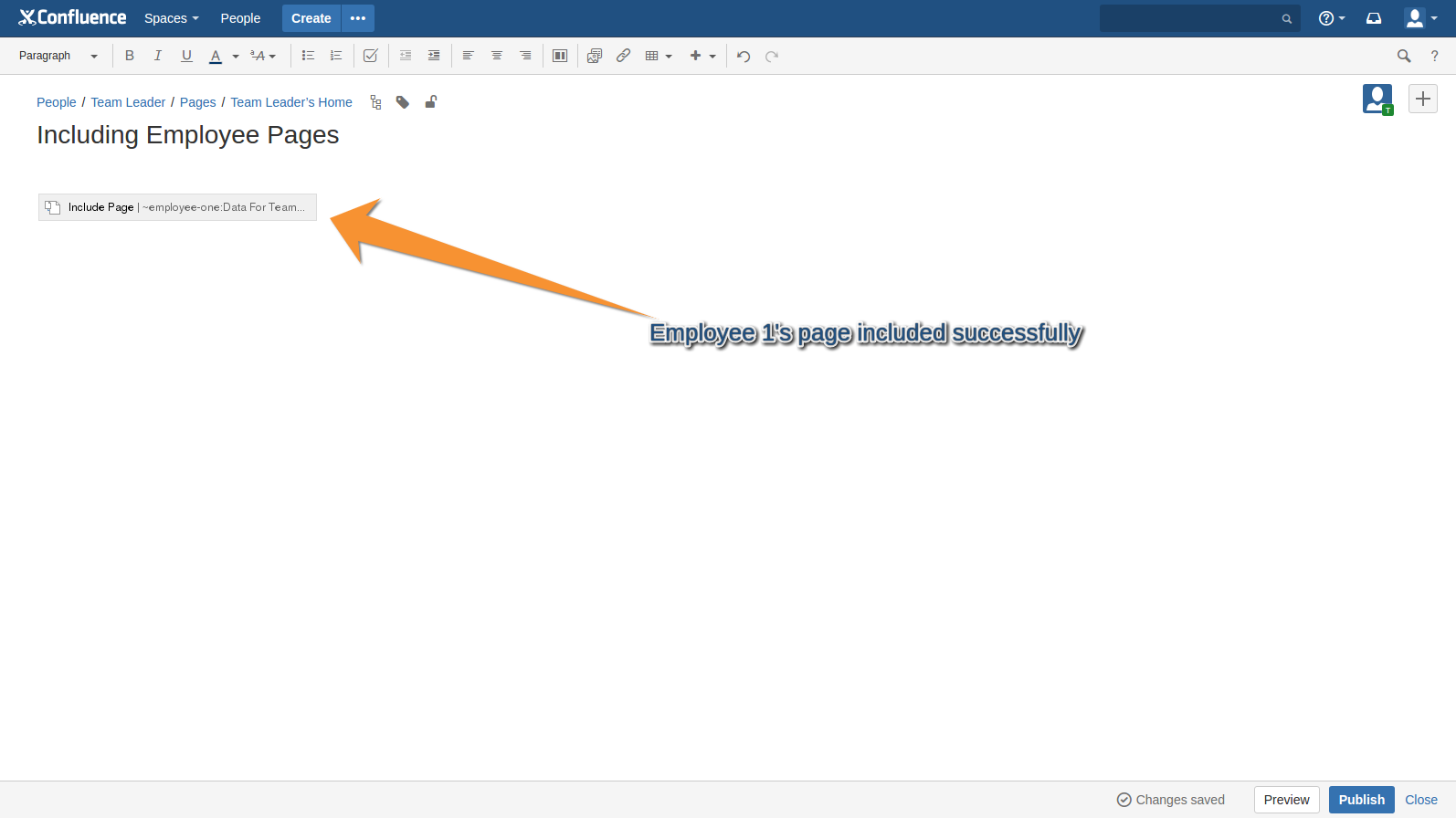Viewport: 1456px width, 818px height.
Task: Open the Paragraph style dropdown
Action: click(x=58, y=56)
